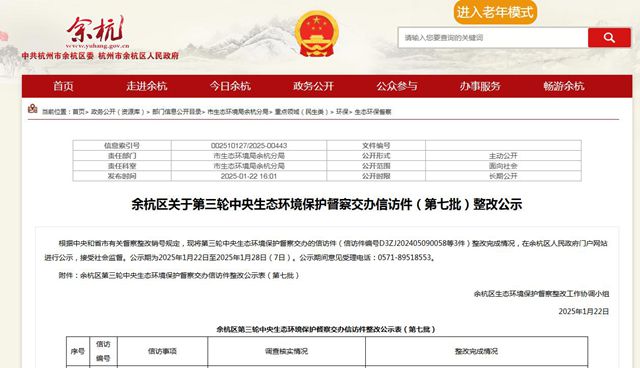Screen dimensions: 640x368
Task: Click the 公开范围 label cell
Action: tap(376, 166)
